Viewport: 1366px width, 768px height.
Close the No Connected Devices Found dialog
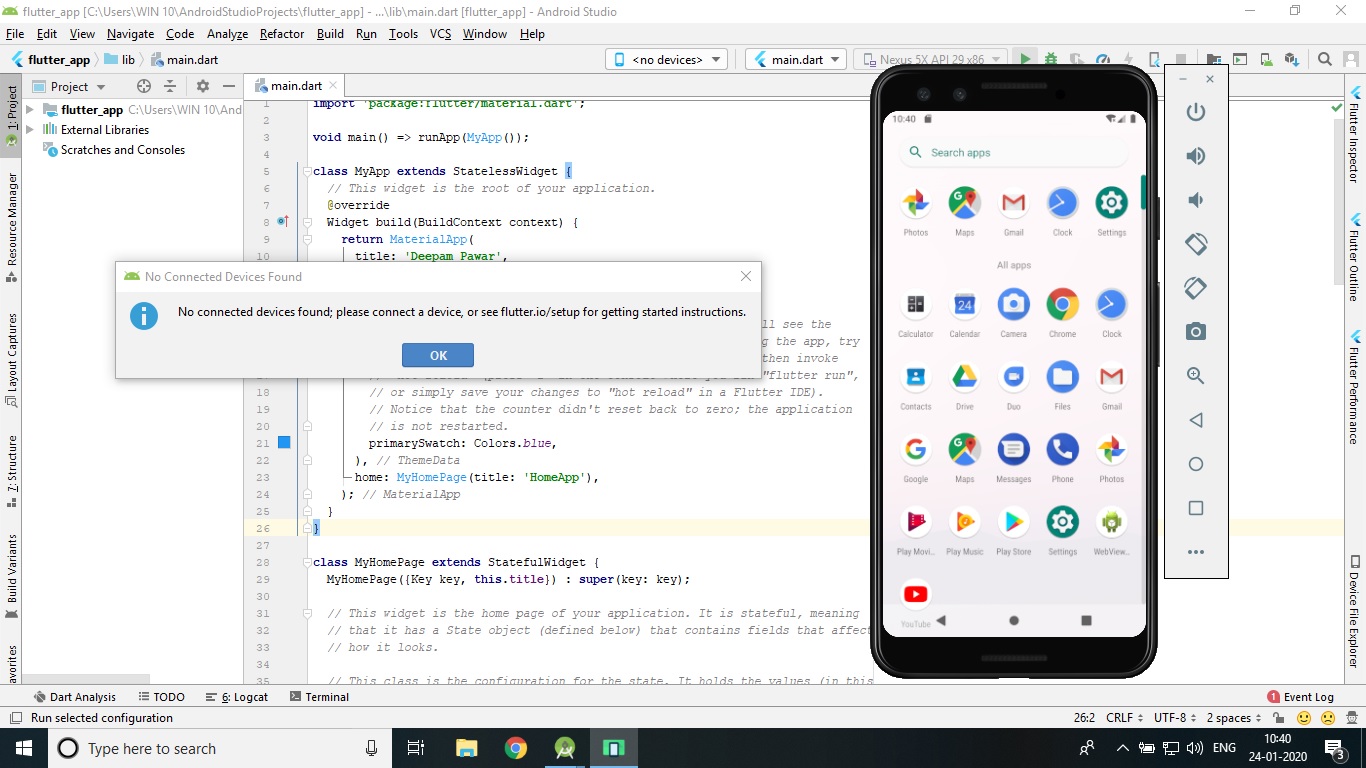pyautogui.click(x=746, y=276)
